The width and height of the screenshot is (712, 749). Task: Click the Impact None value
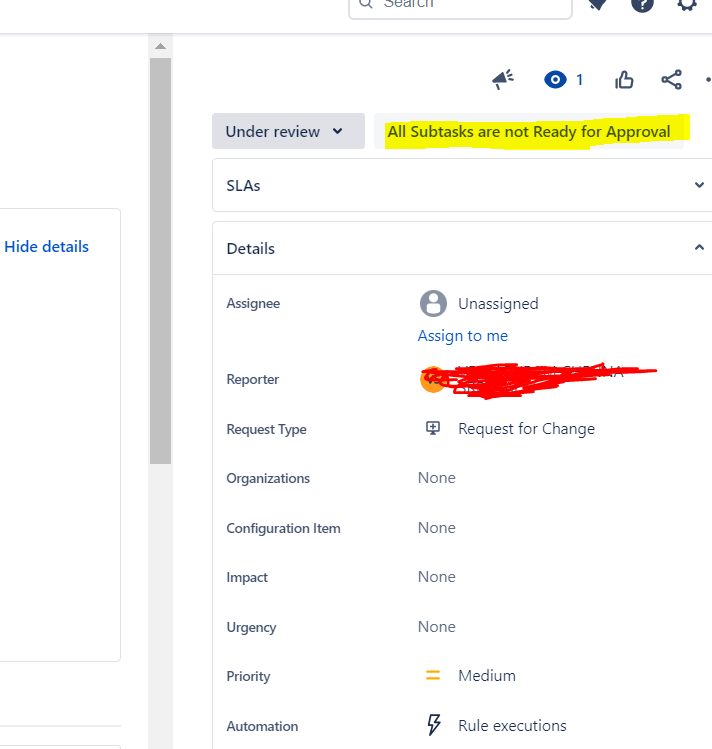tap(436, 577)
